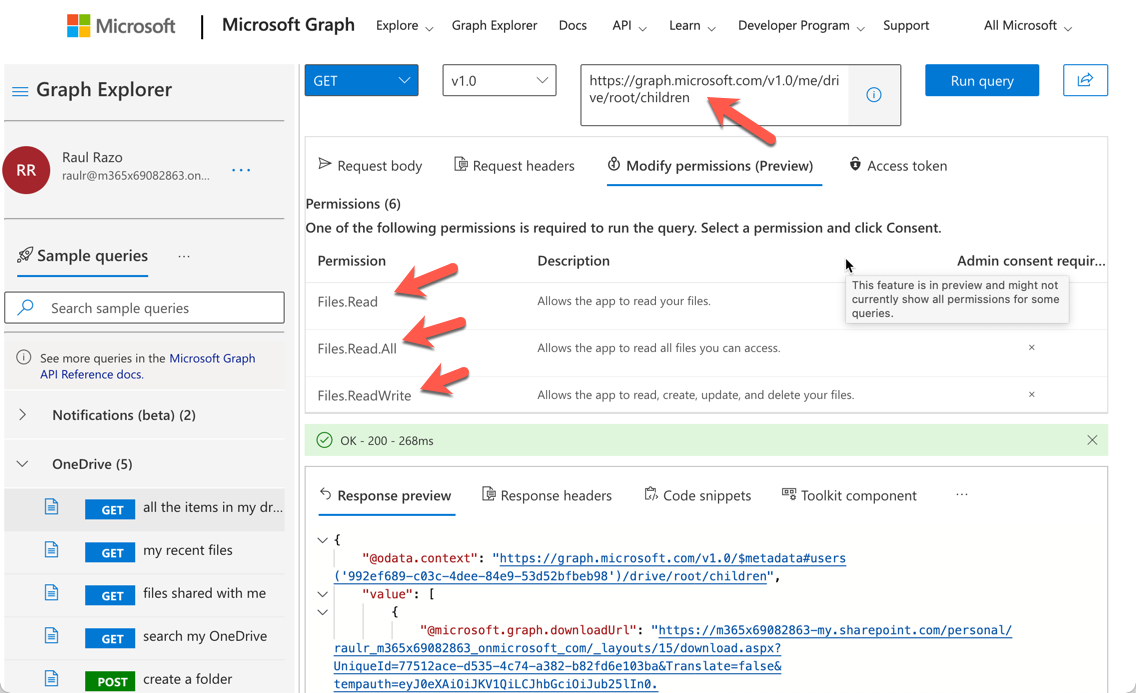Select the POST 'create a folder' sample query
1136x693 pixels.
pos(145,678)
